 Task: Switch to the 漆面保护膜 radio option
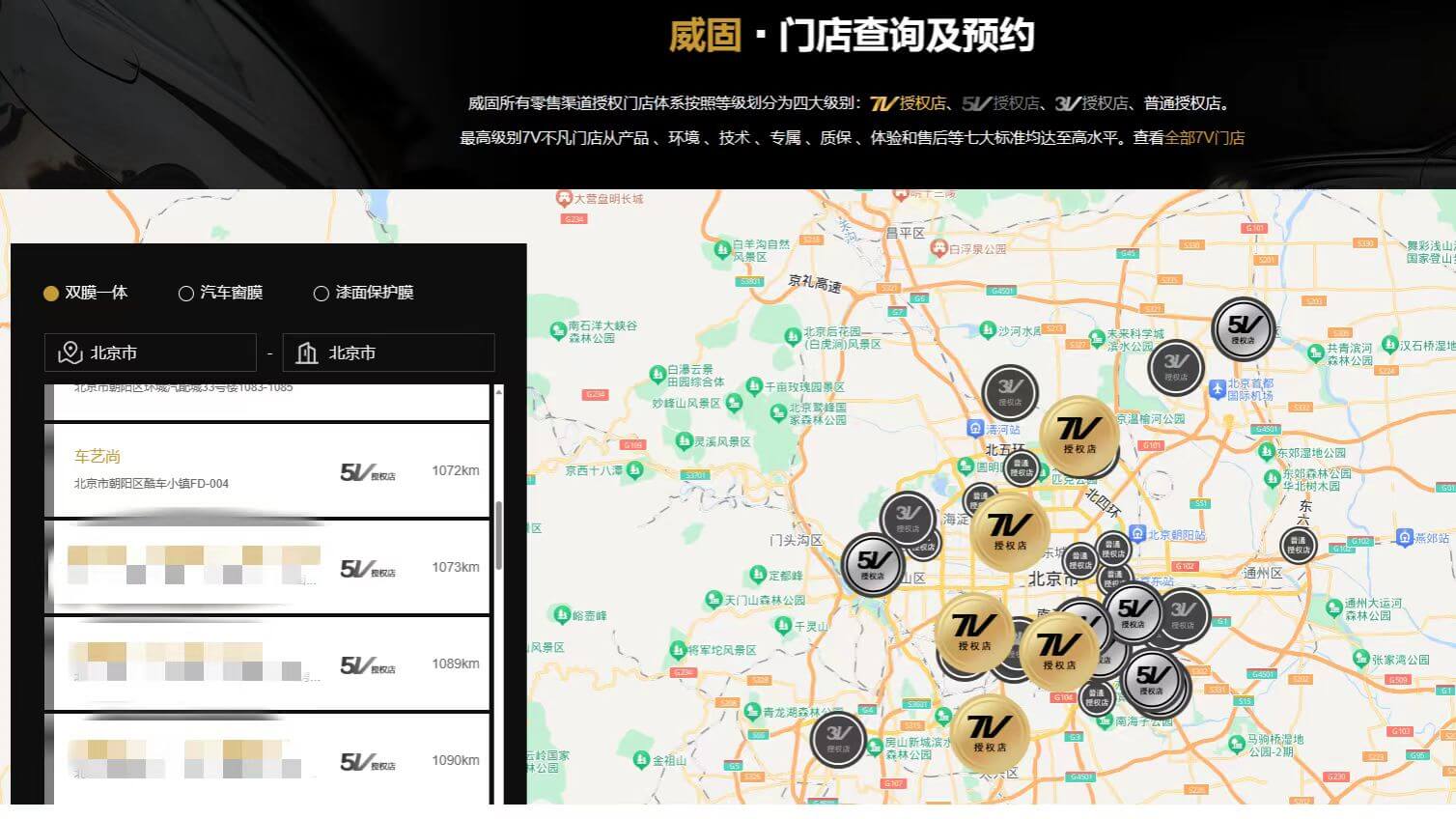tap(322, 294)
